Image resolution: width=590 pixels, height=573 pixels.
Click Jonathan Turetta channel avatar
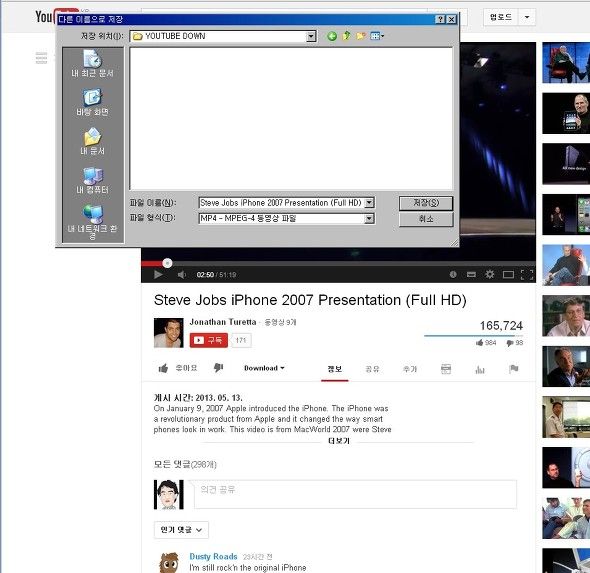(x=169, y=333)
